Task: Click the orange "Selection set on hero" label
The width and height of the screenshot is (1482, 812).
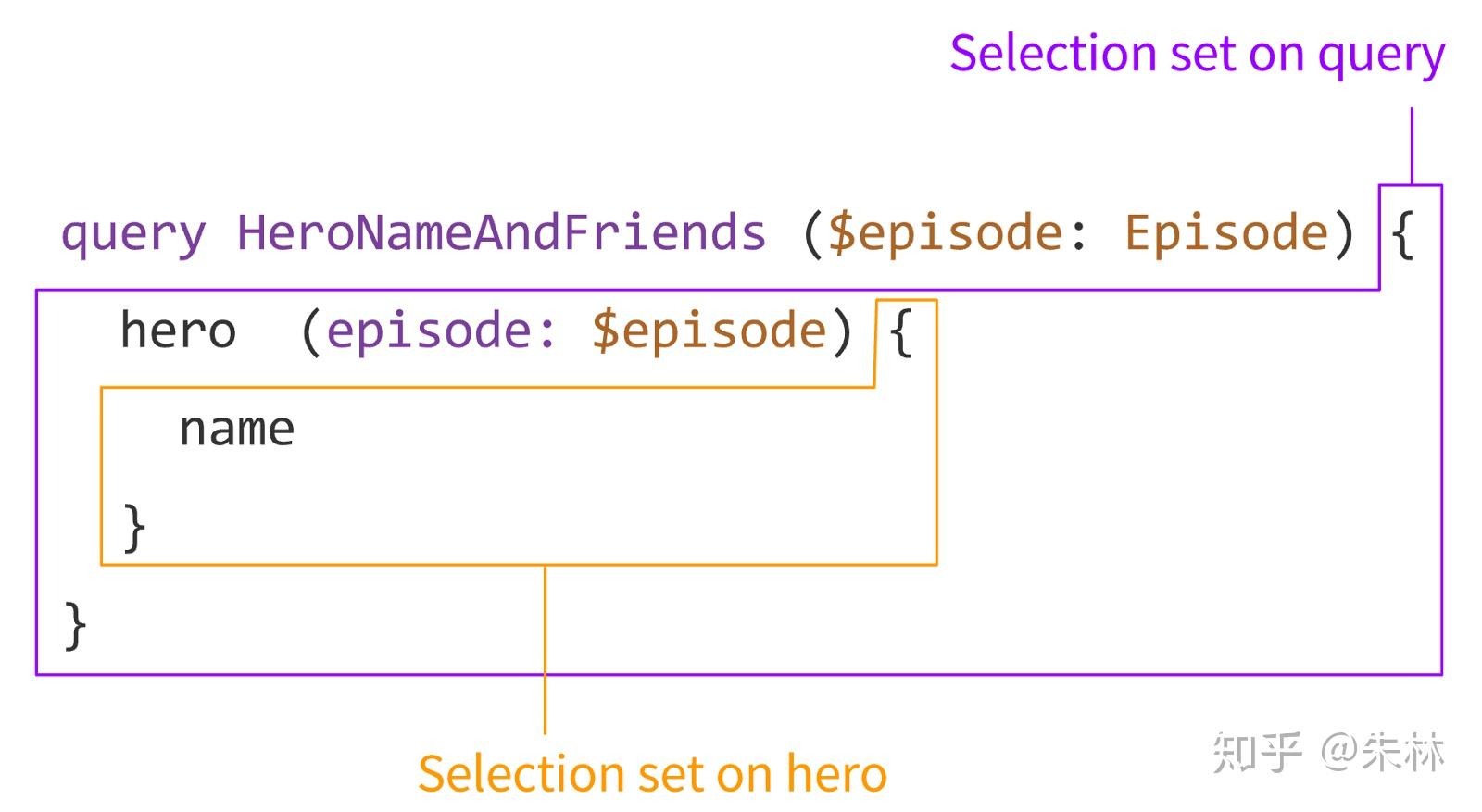Action: pos(652,774)
